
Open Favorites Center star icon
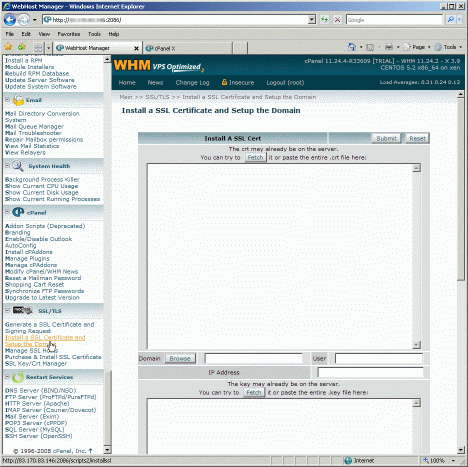click(8, 47)
